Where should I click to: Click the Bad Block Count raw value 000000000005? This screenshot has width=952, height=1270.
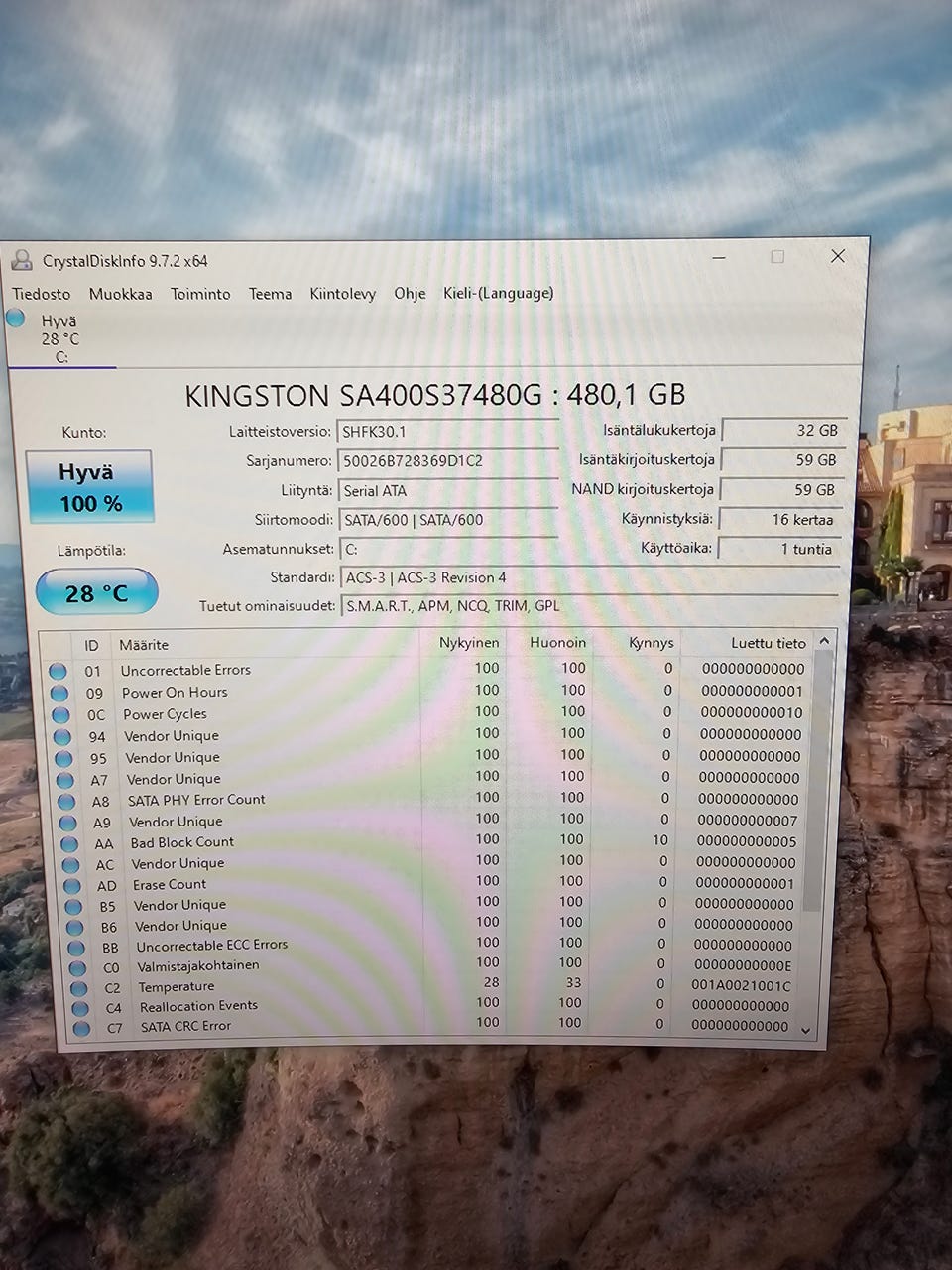click(747, 841)
